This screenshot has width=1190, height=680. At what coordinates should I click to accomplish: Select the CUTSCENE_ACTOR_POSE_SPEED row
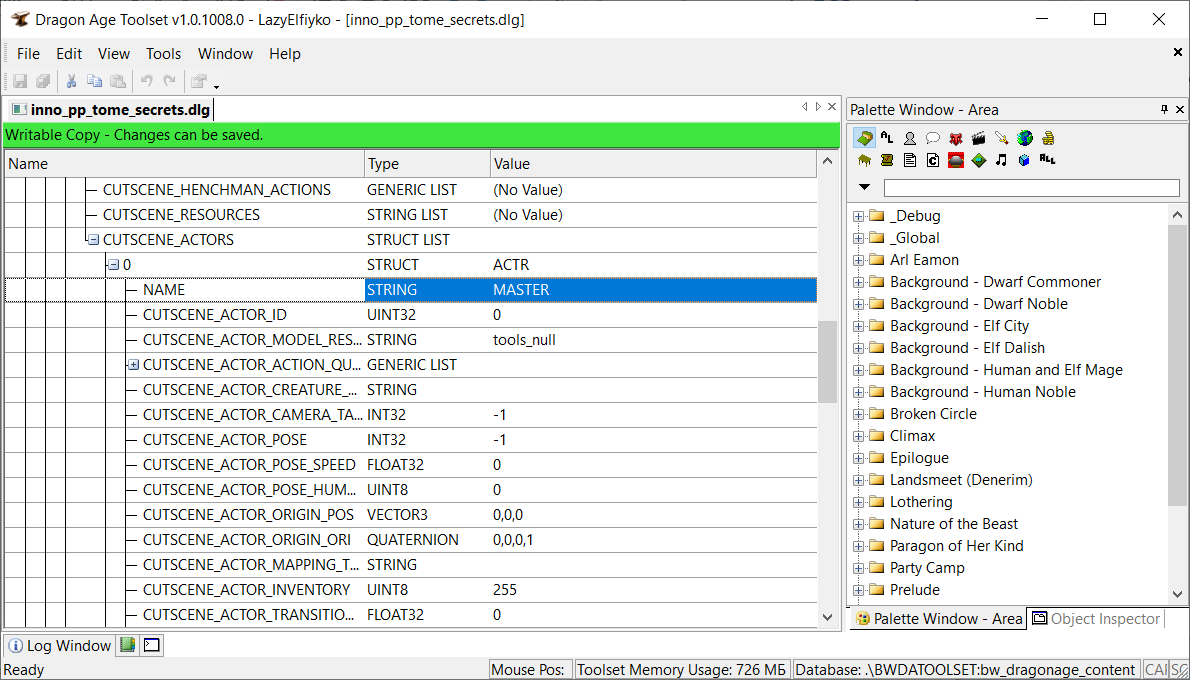[x=249, y=465]
